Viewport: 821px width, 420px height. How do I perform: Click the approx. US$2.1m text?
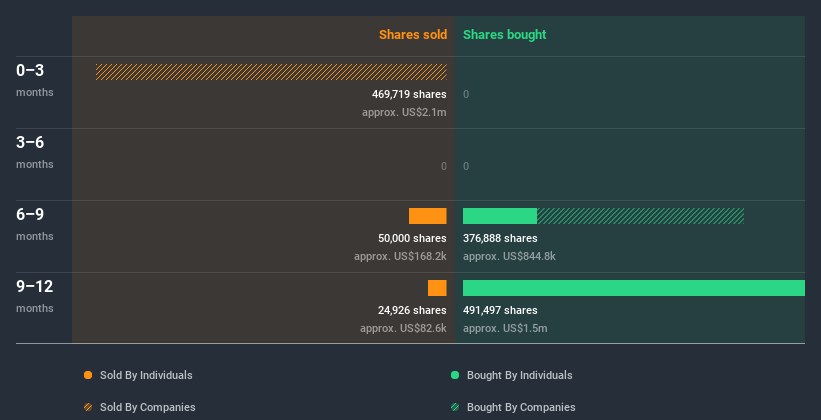coord(404,112)
